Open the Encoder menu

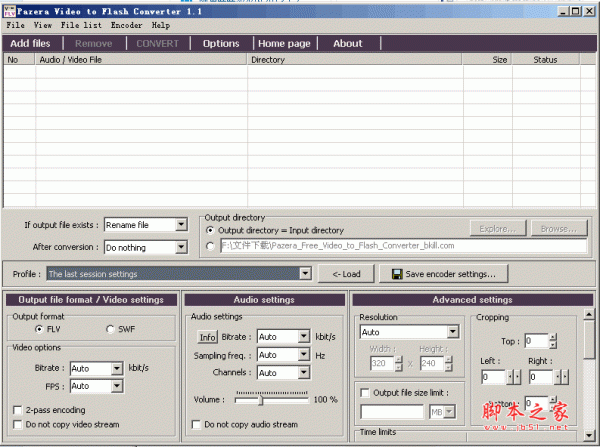point(126,25)
